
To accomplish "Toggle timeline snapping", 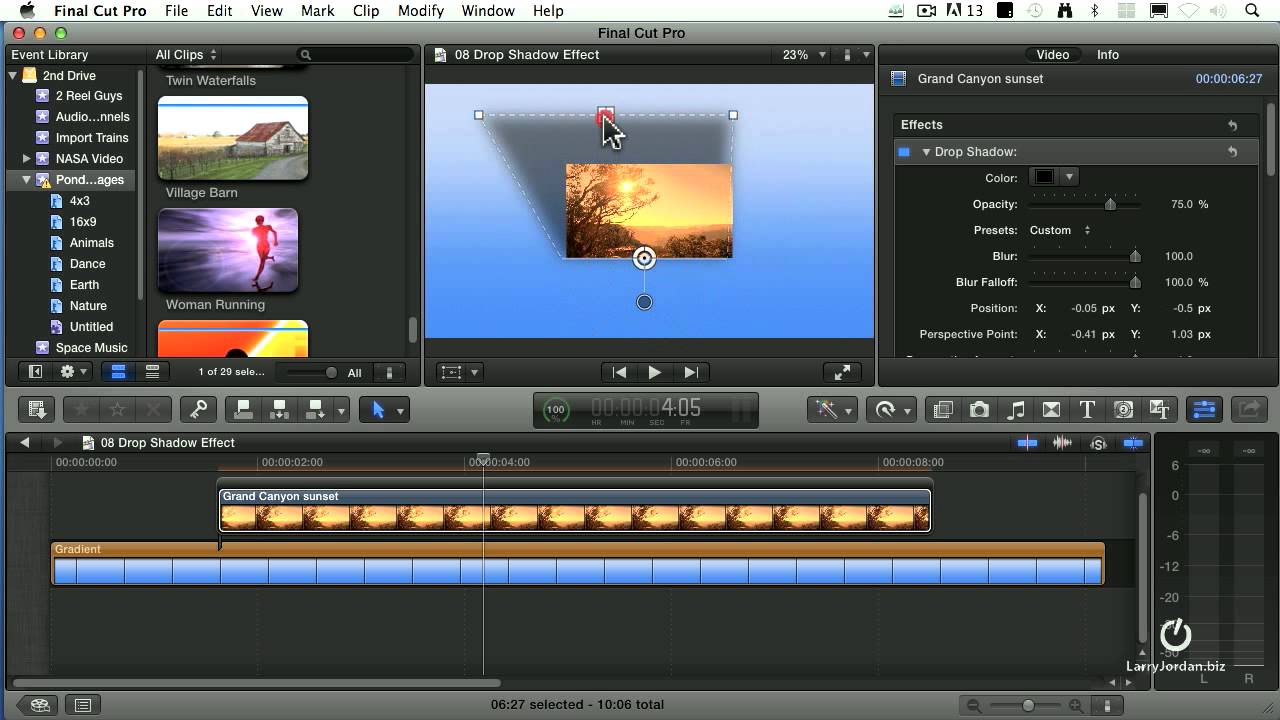I will 1133,443.
